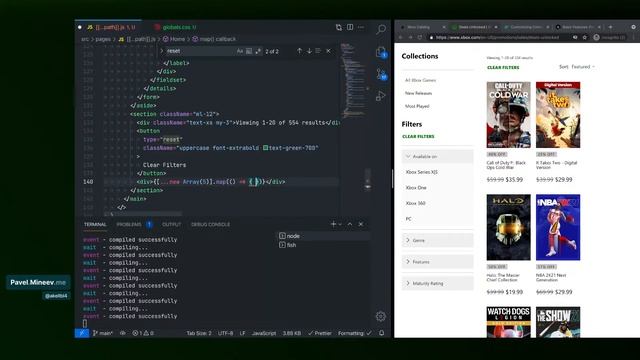Open 'Most Played' collection link
This screenshot has width=640, height=360.
(417, 106)
